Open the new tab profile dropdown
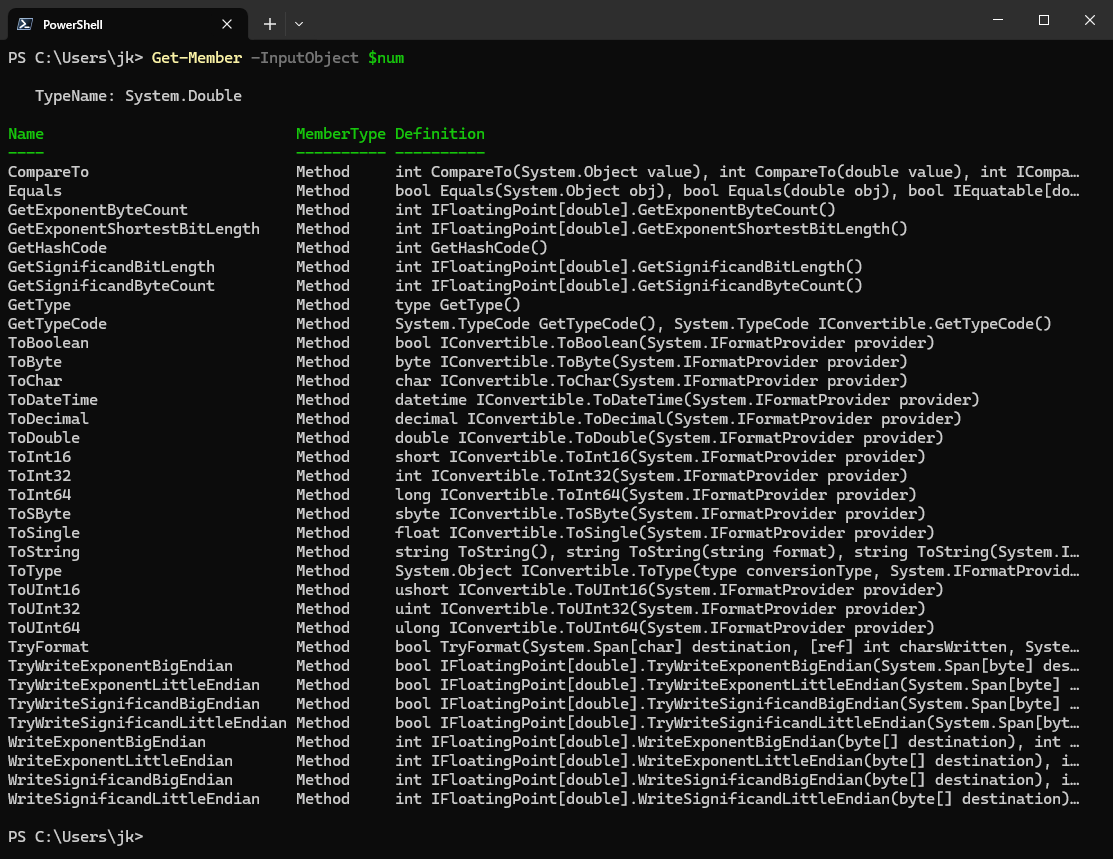 (299, 24)
